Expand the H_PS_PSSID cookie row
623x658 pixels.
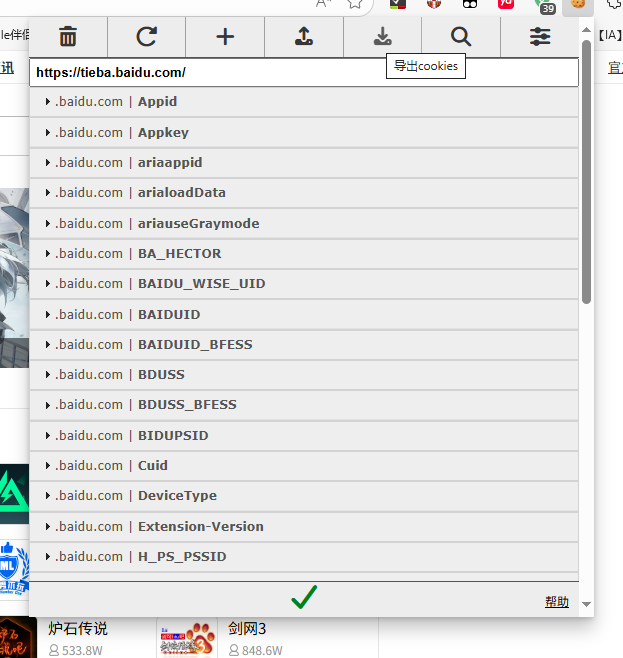click(x=182, y=557)
